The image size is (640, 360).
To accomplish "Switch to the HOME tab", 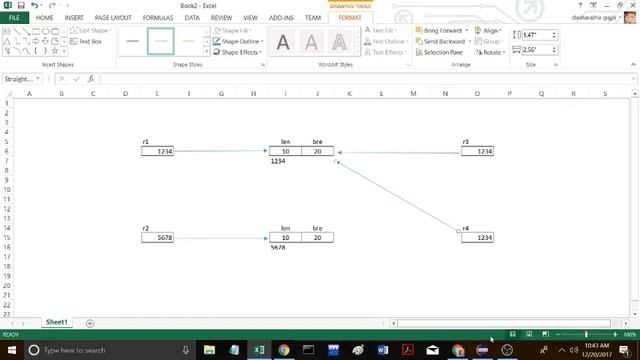I will point(44,18).
